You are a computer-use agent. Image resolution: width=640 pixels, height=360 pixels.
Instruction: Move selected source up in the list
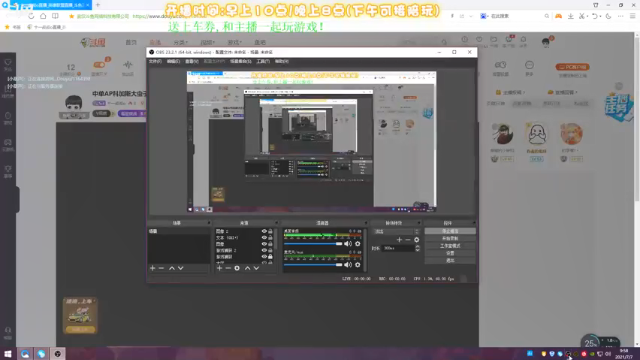[247, 268]
